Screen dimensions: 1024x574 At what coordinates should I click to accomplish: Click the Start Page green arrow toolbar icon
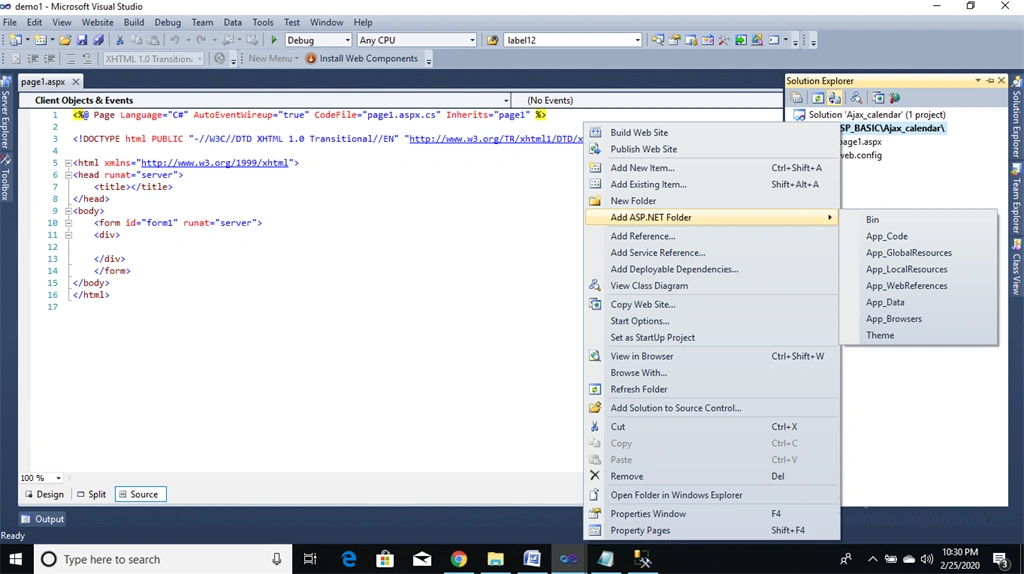point(741,40)
